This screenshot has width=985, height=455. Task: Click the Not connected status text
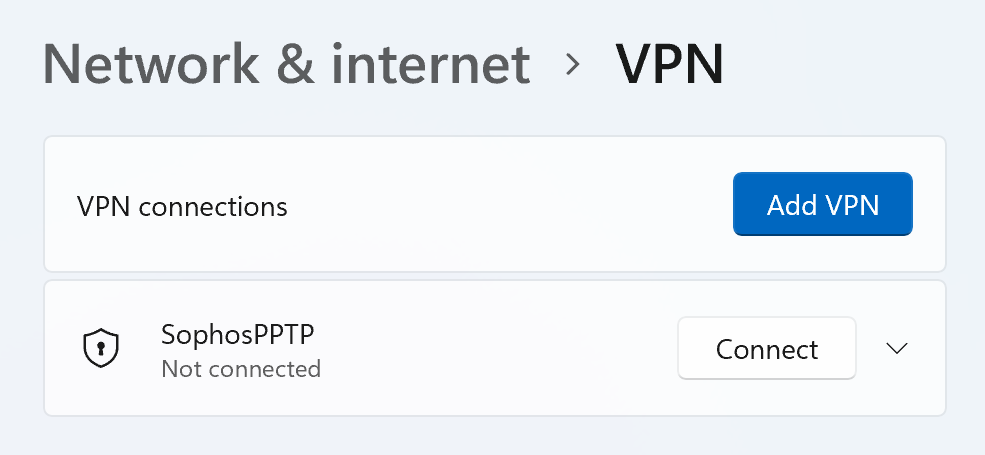pos(240,369)
